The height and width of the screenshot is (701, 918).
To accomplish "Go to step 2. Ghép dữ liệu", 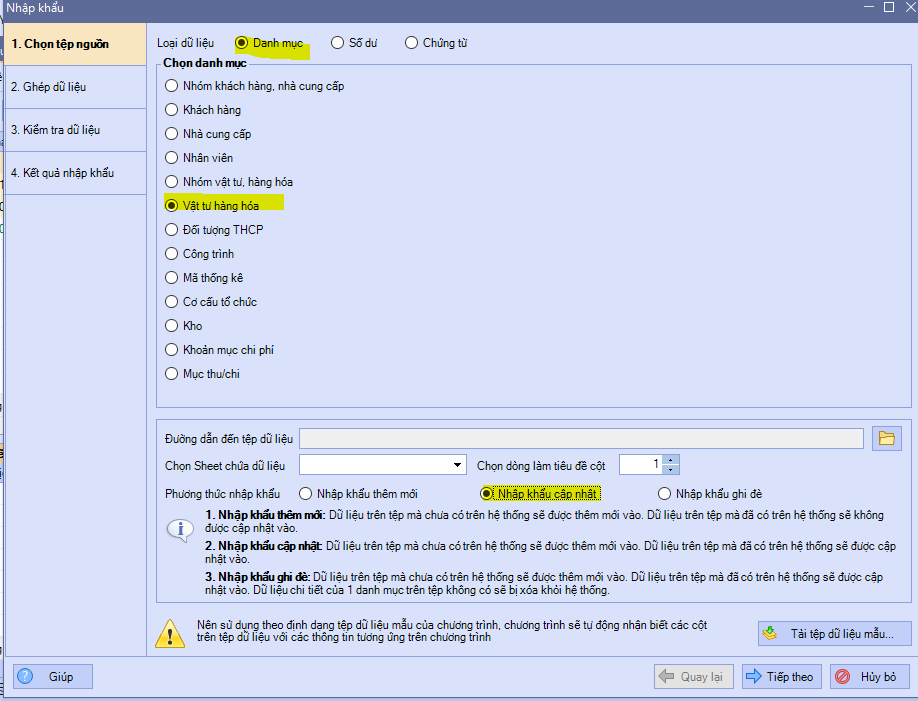I will pos(74,87).
